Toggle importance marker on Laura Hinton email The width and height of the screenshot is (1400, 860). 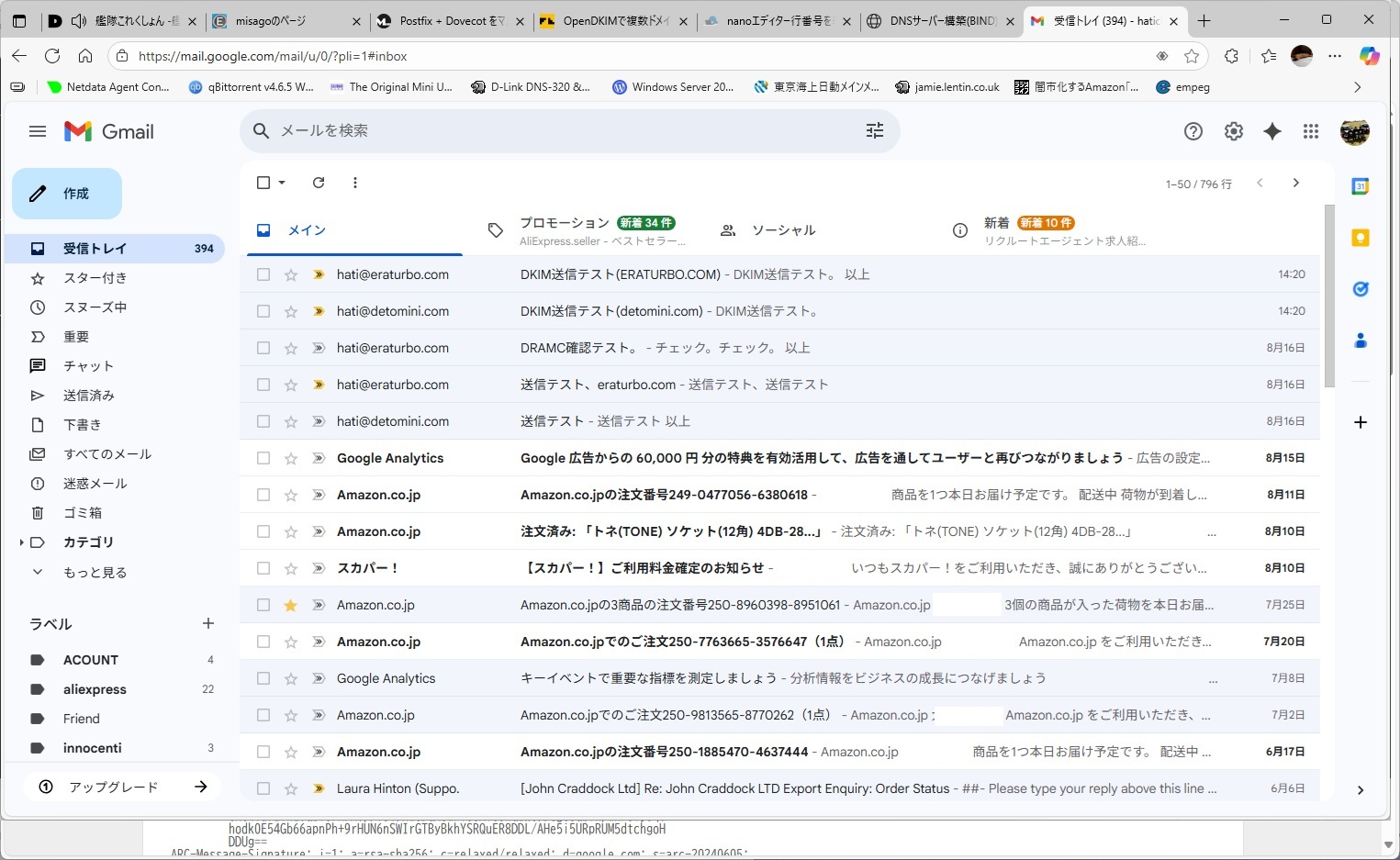(319, 788)
